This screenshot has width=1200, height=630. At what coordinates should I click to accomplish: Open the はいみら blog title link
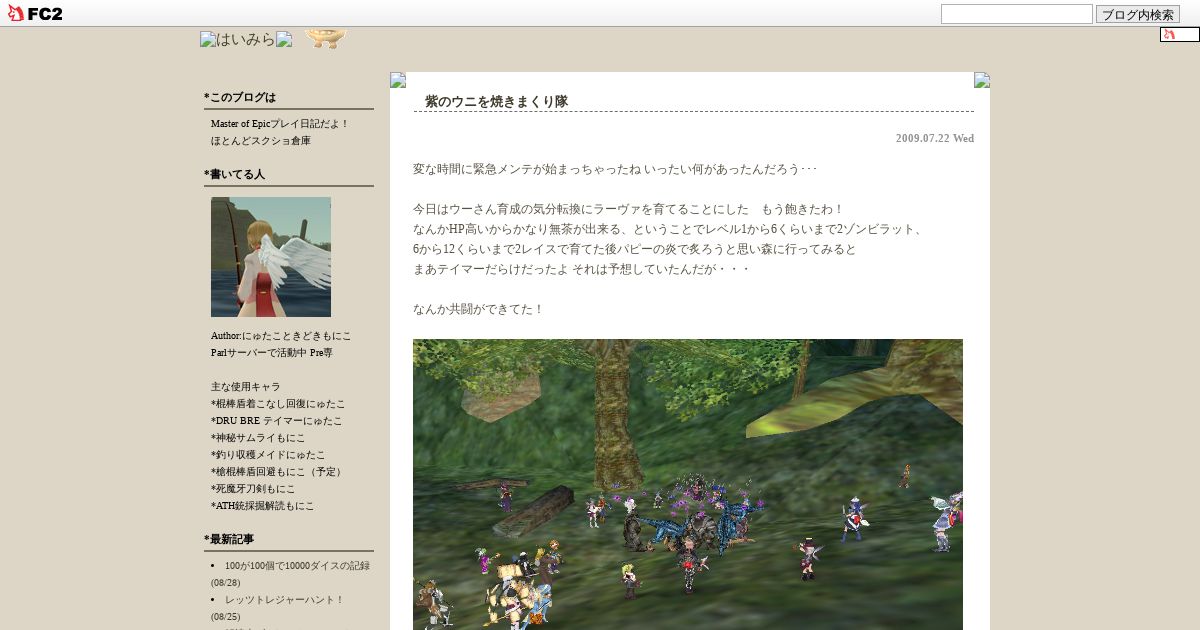coord(246,39)
